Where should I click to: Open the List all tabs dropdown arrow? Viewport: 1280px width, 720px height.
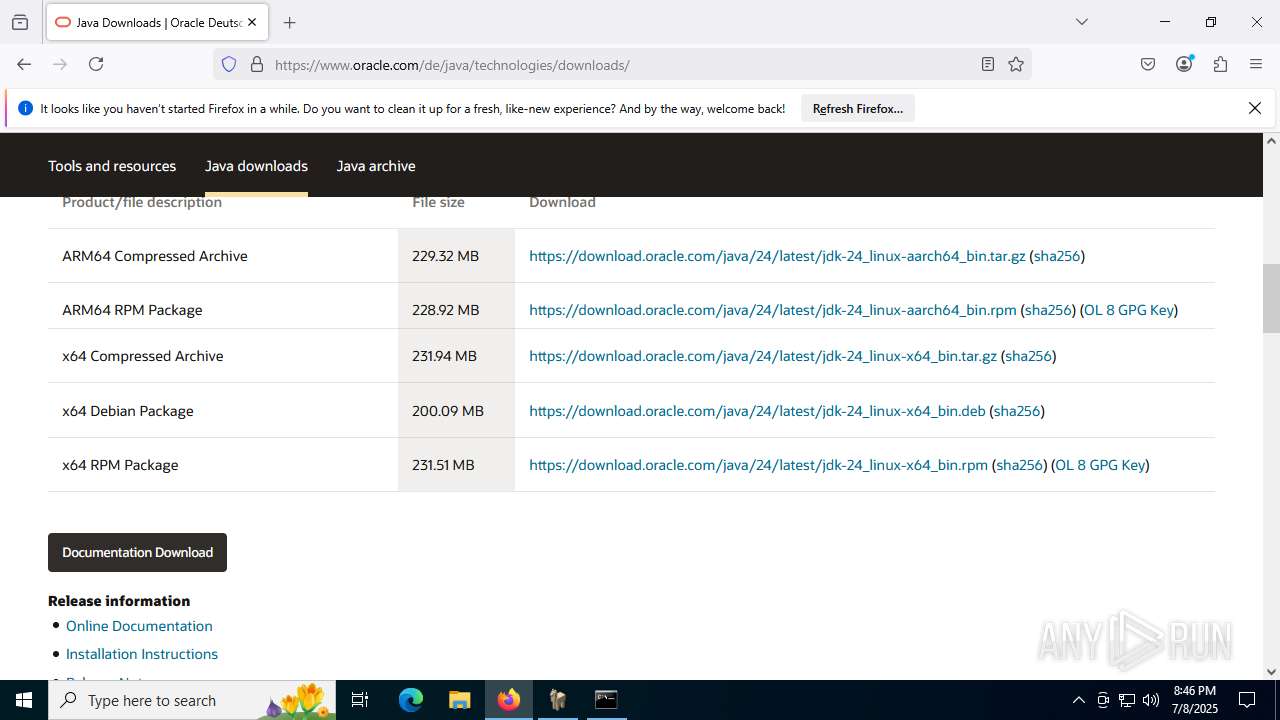1082,22
